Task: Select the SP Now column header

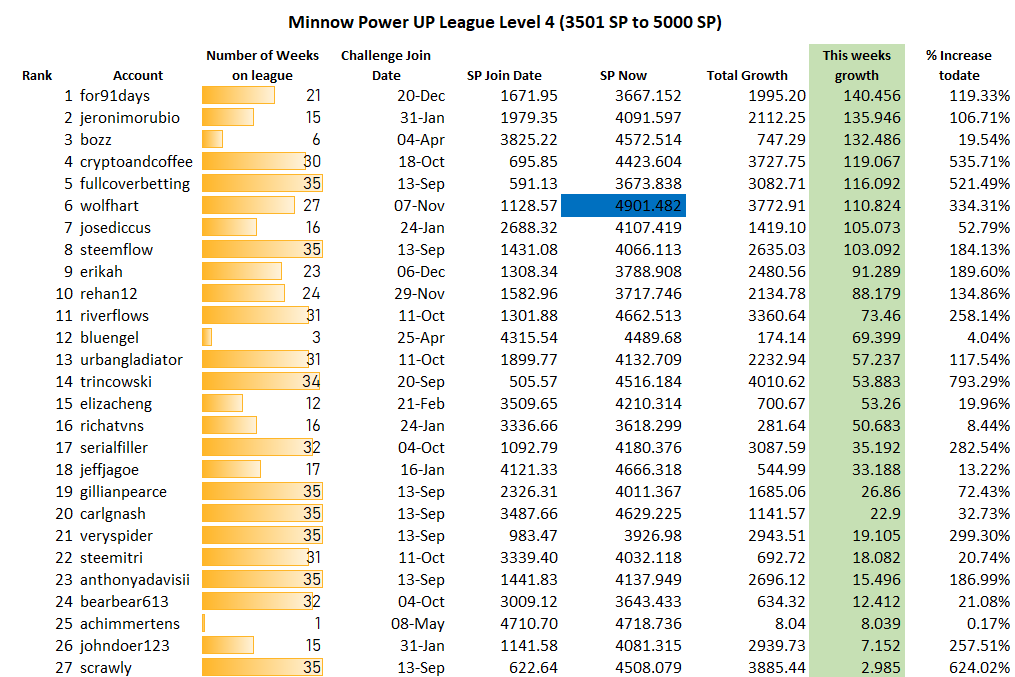Action: [623, 75]
